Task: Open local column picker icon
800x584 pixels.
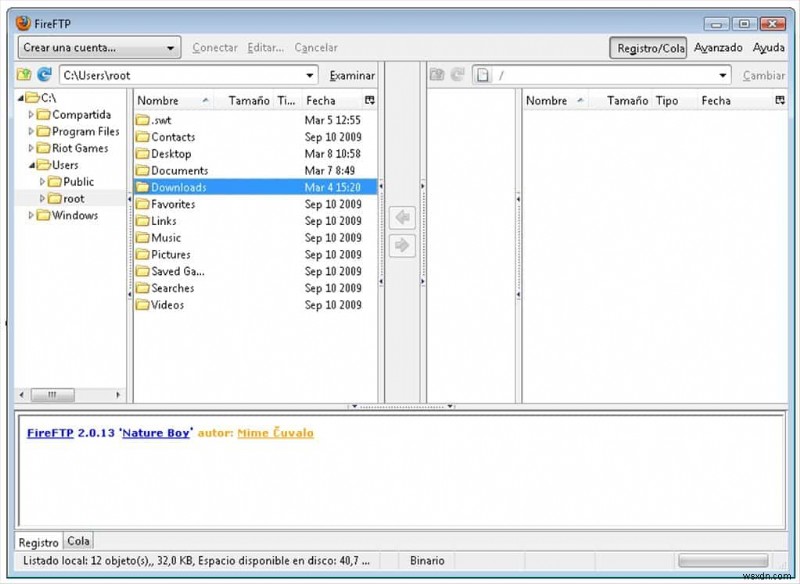Action: click(370, 100)
